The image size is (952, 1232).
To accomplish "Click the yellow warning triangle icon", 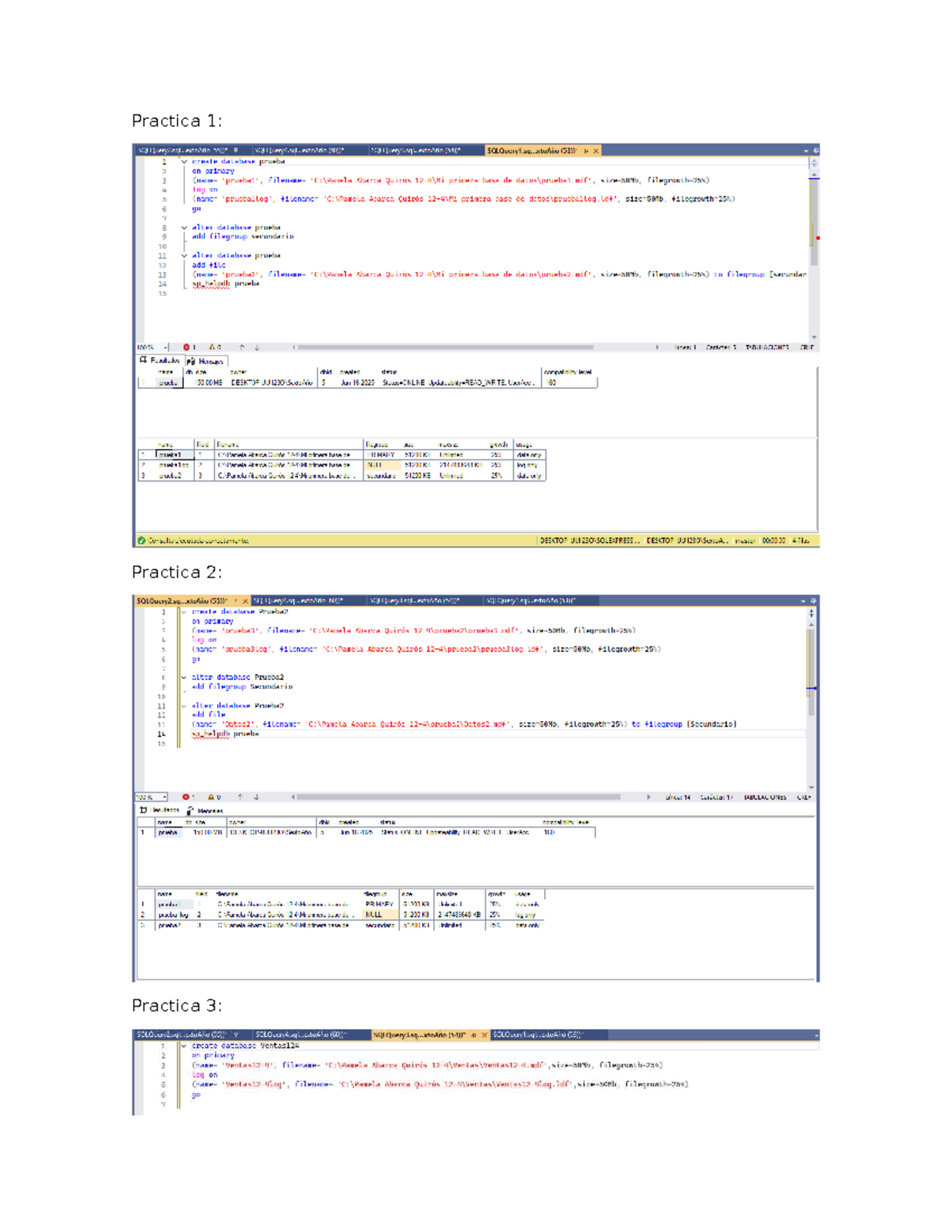I will (212, 347).
